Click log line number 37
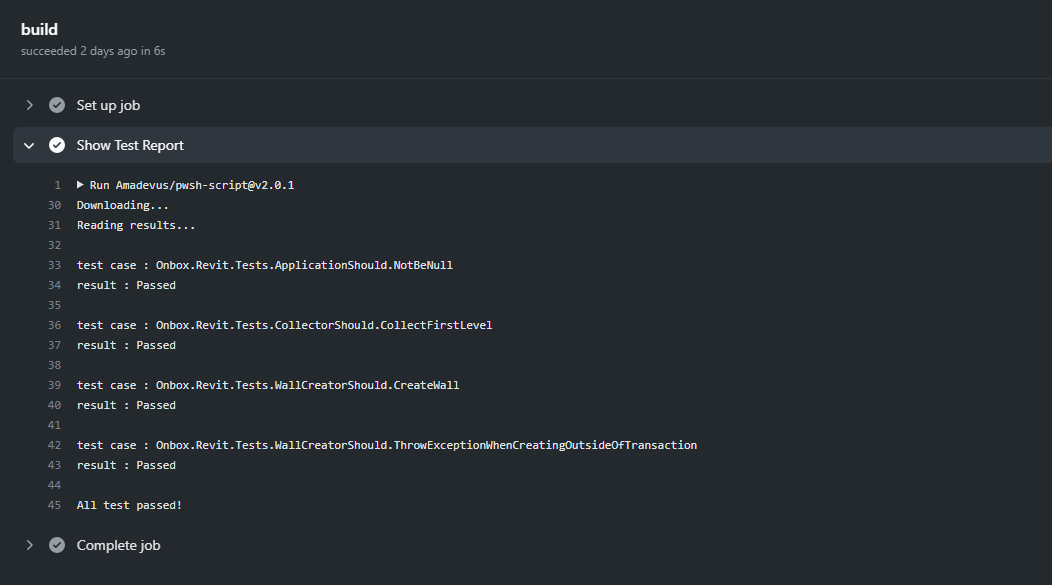 pyautogui.click(x=54, y=345)
